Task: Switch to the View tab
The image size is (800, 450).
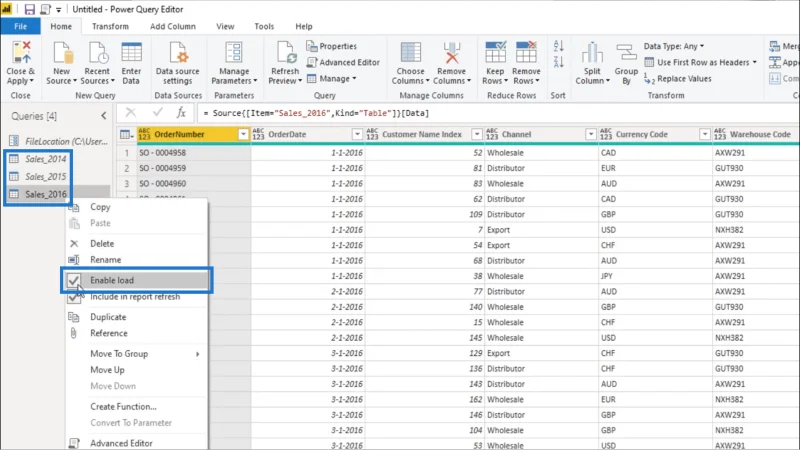Action: 225,26
